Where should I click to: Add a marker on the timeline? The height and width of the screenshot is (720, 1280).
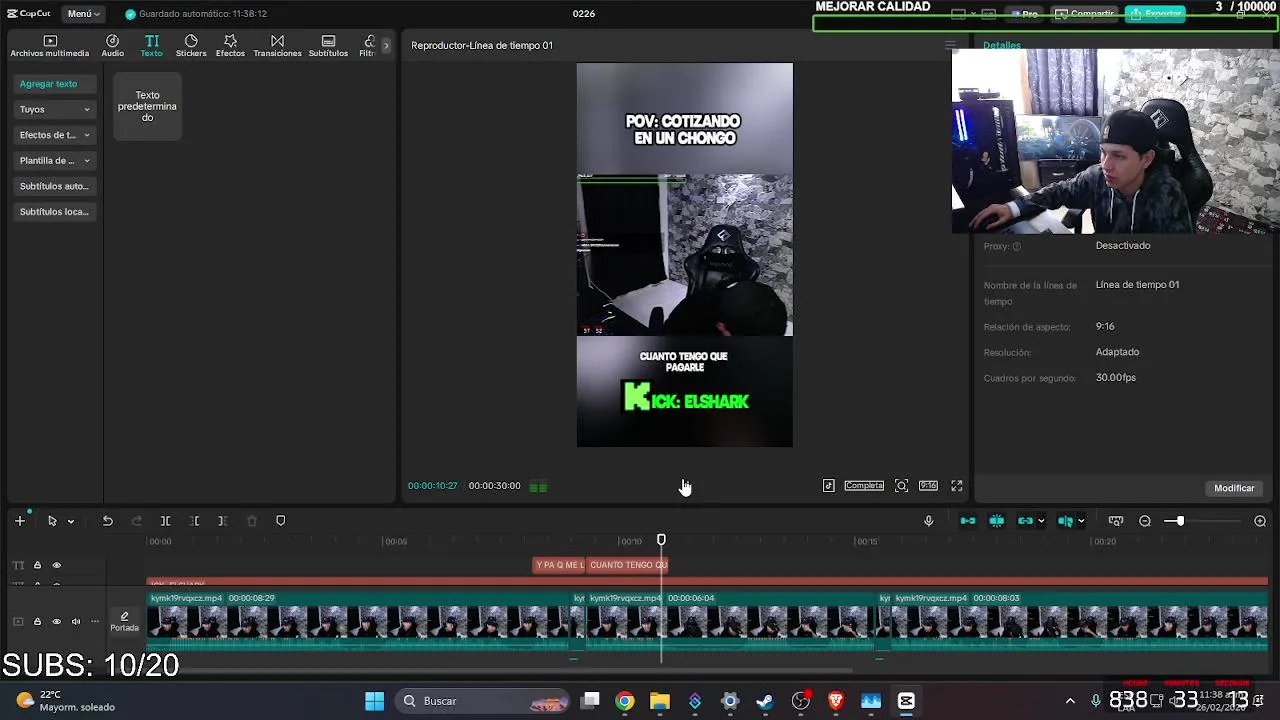[x=281, y=521]
